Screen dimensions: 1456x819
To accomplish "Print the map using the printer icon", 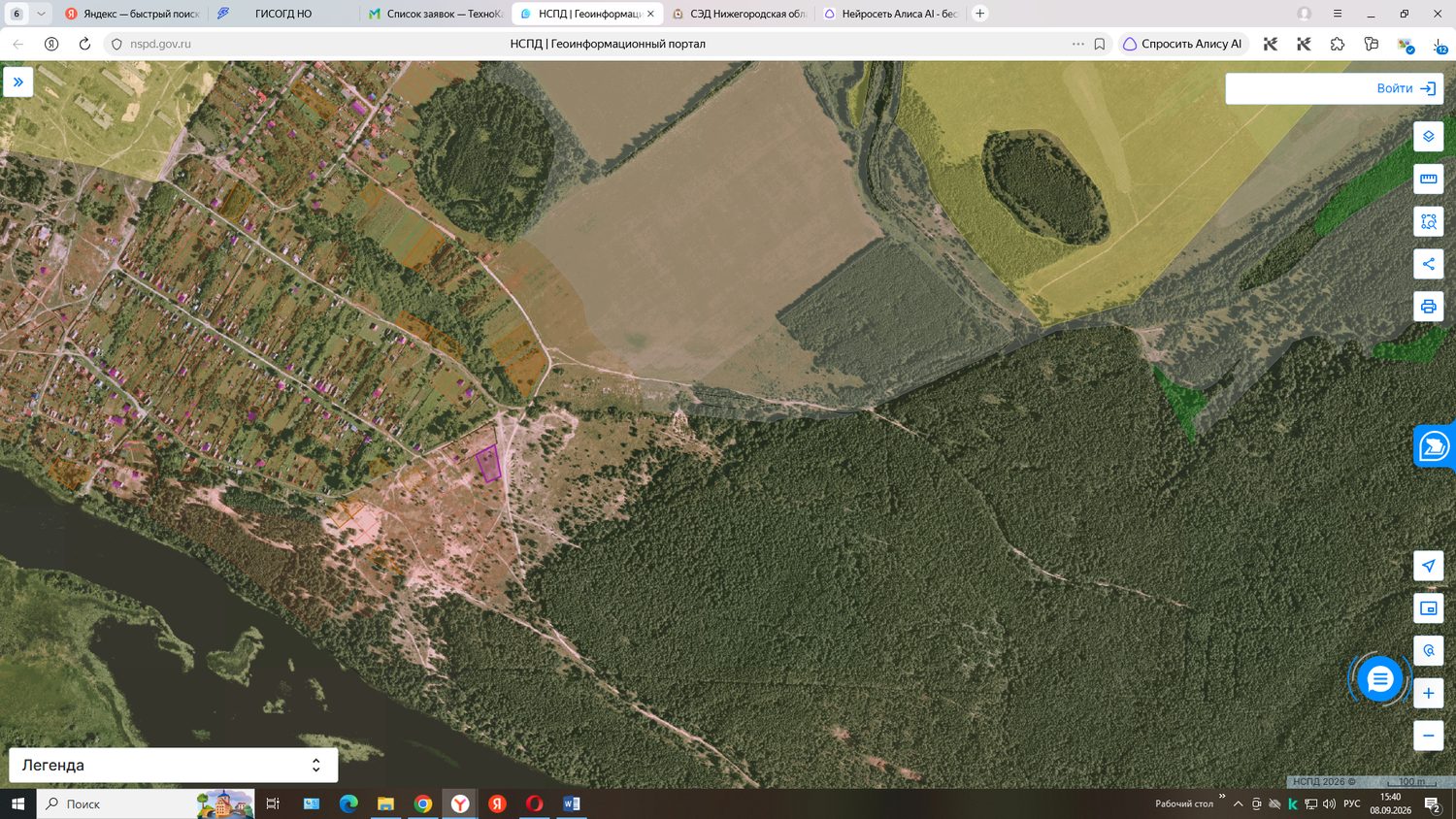I will [1428, 307].
